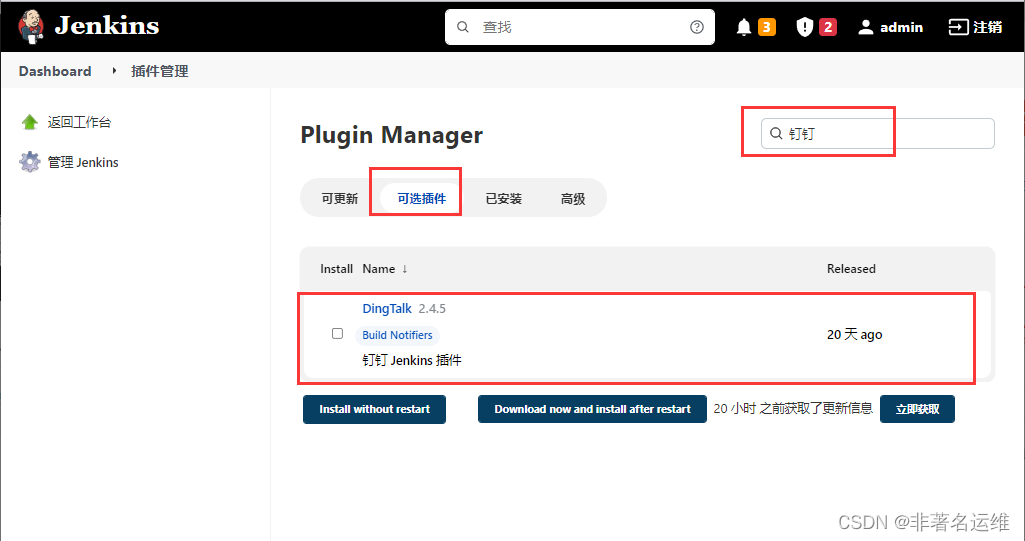
Task: Open security warnings shield icon
Action: pos(805,27)
